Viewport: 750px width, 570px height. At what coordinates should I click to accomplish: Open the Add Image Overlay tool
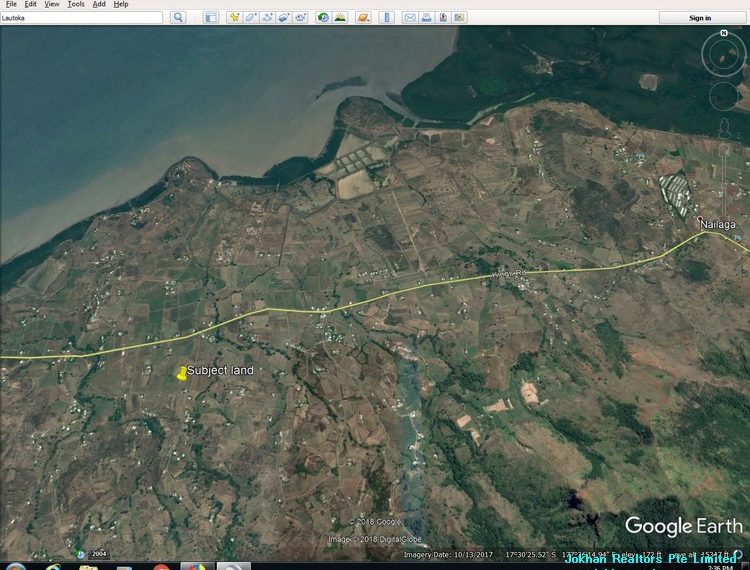pyautogui.click(x=284, y=17)
